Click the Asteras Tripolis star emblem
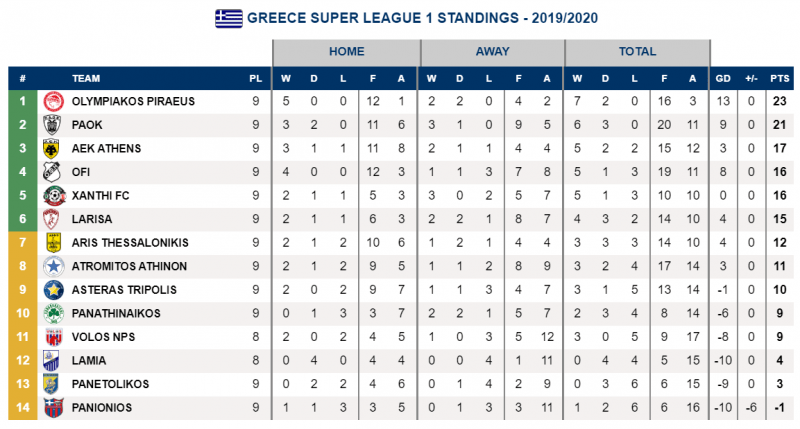Image resolution: width=800 pixels, height=429 pixels. click(x=53, y=290)
